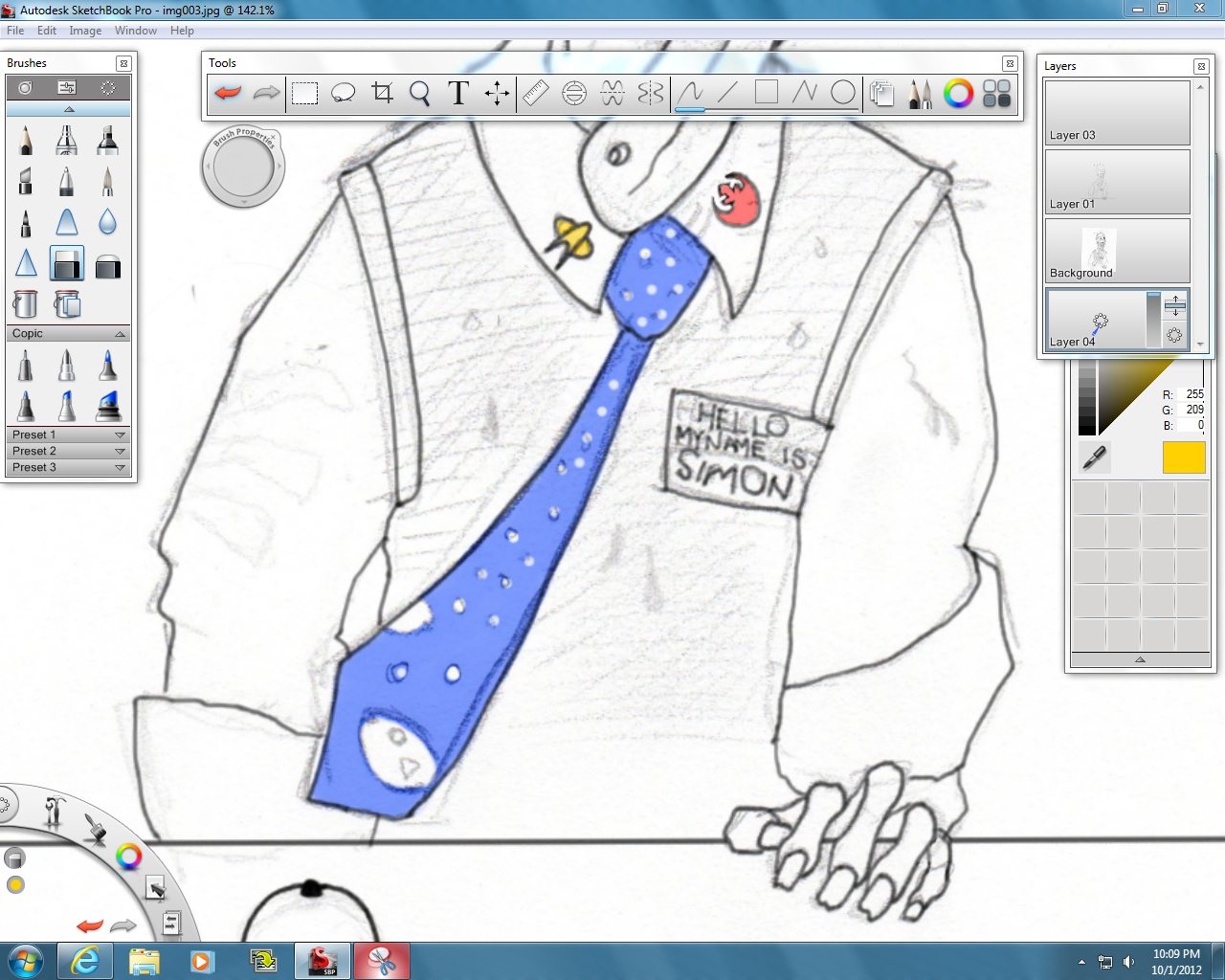Select Layer 03 in Layers panel
The height and width of the screenshot is (980, 1225).
tap(1118, 113)
